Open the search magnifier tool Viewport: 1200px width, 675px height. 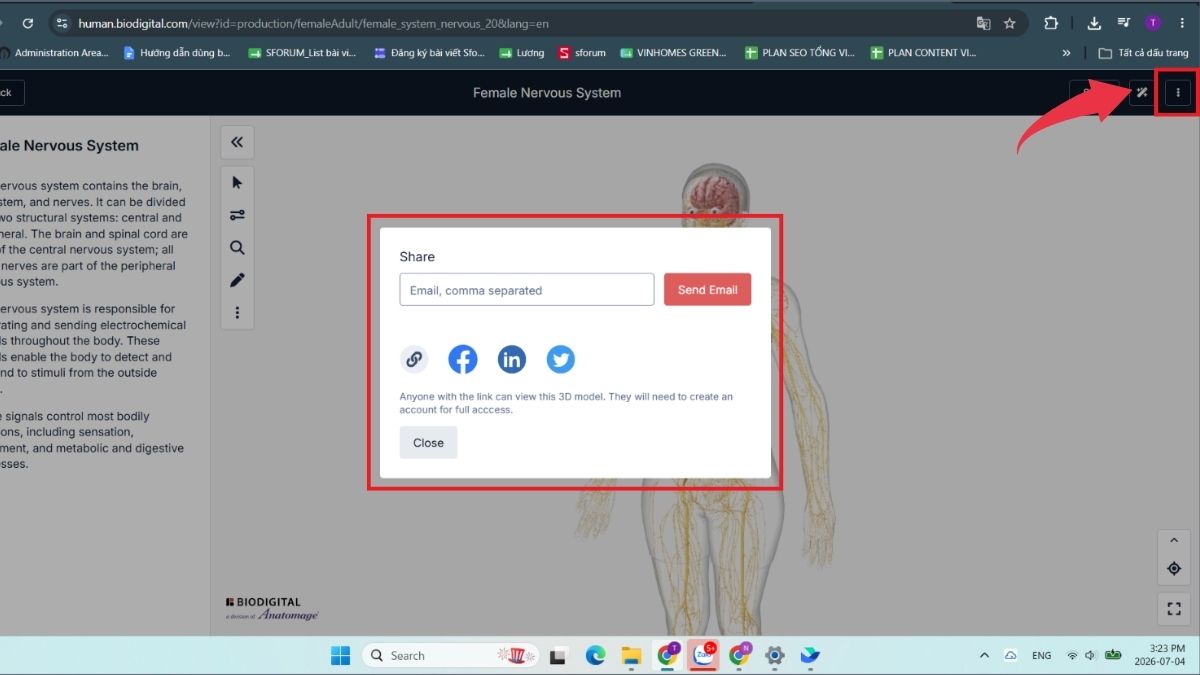pyautogui.click(x=237, y=247)
